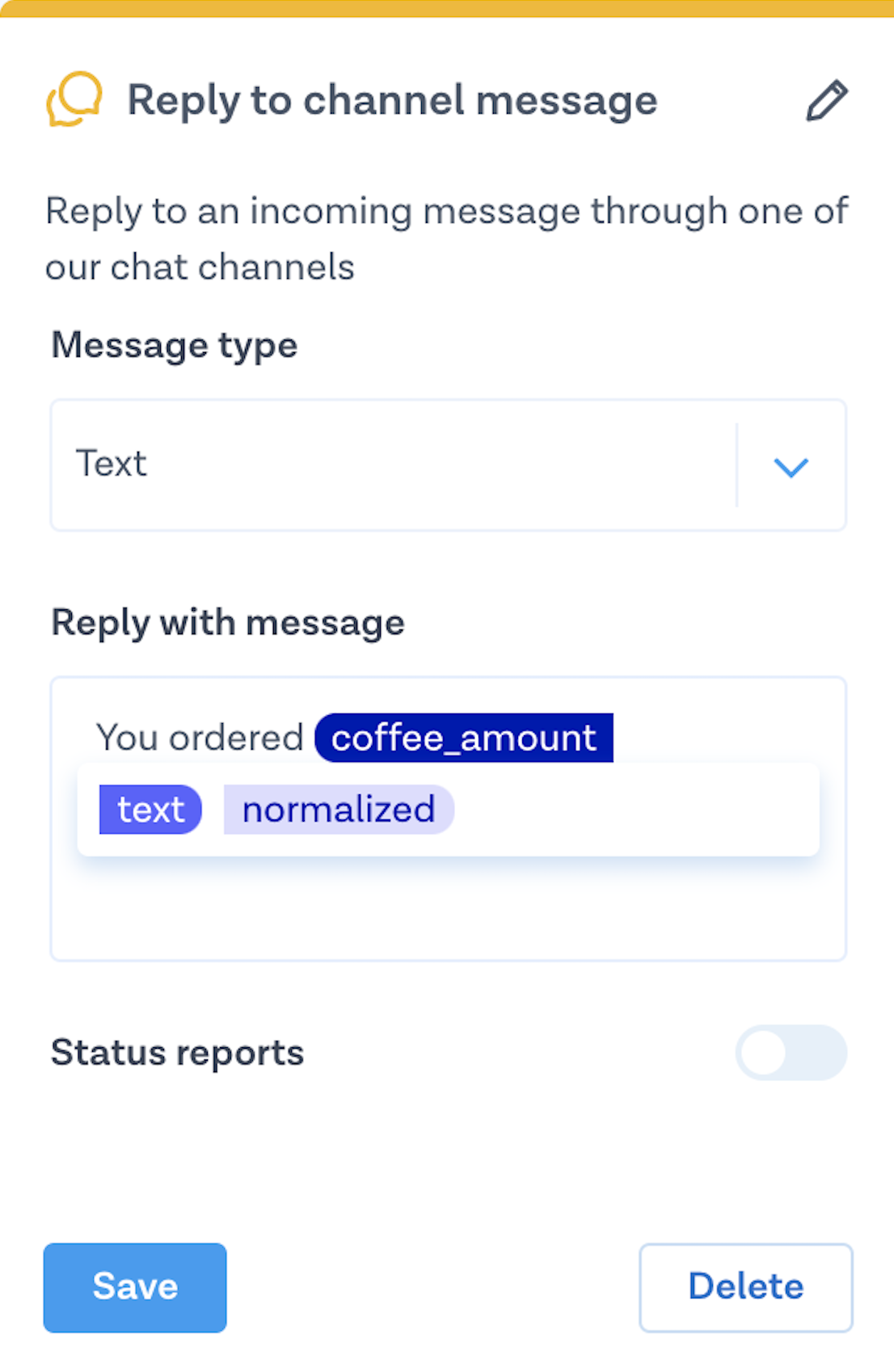Expand the Message type dropdown arrow
This screenshot has width=894, height=1372.
click(791, 466)
